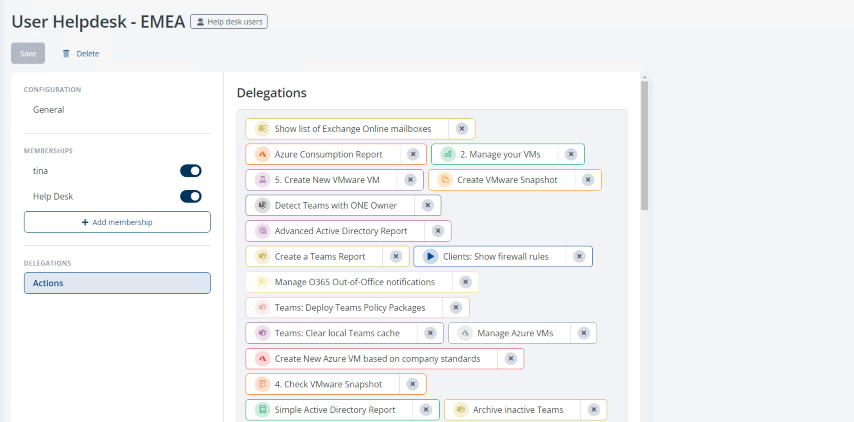Click the Archive inactive Teams icon

point(461,410)
